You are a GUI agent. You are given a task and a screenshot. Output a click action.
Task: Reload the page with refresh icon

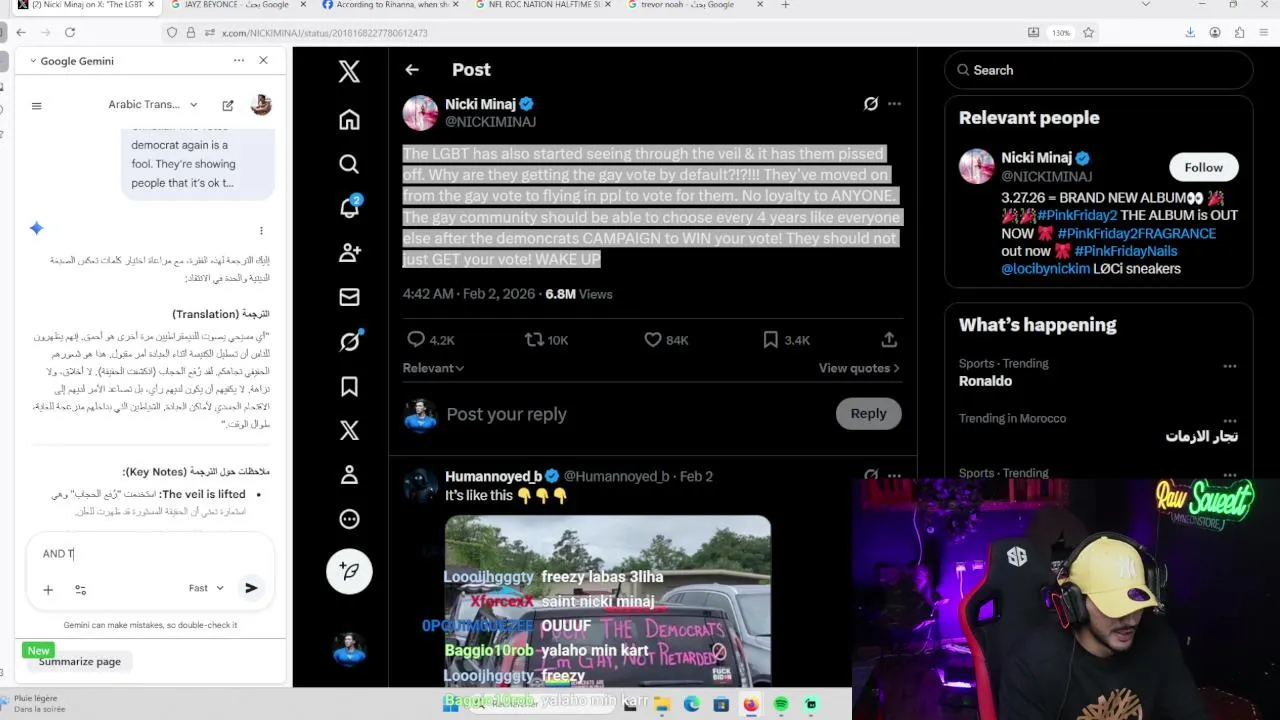tap(69, 33)
